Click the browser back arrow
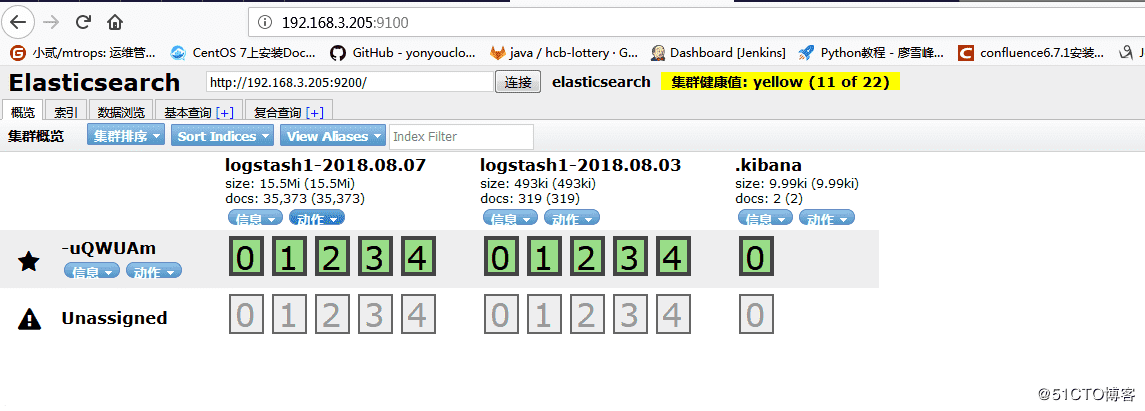The width and height of the screenshot is (1145, 411). (x=18, y=22)
